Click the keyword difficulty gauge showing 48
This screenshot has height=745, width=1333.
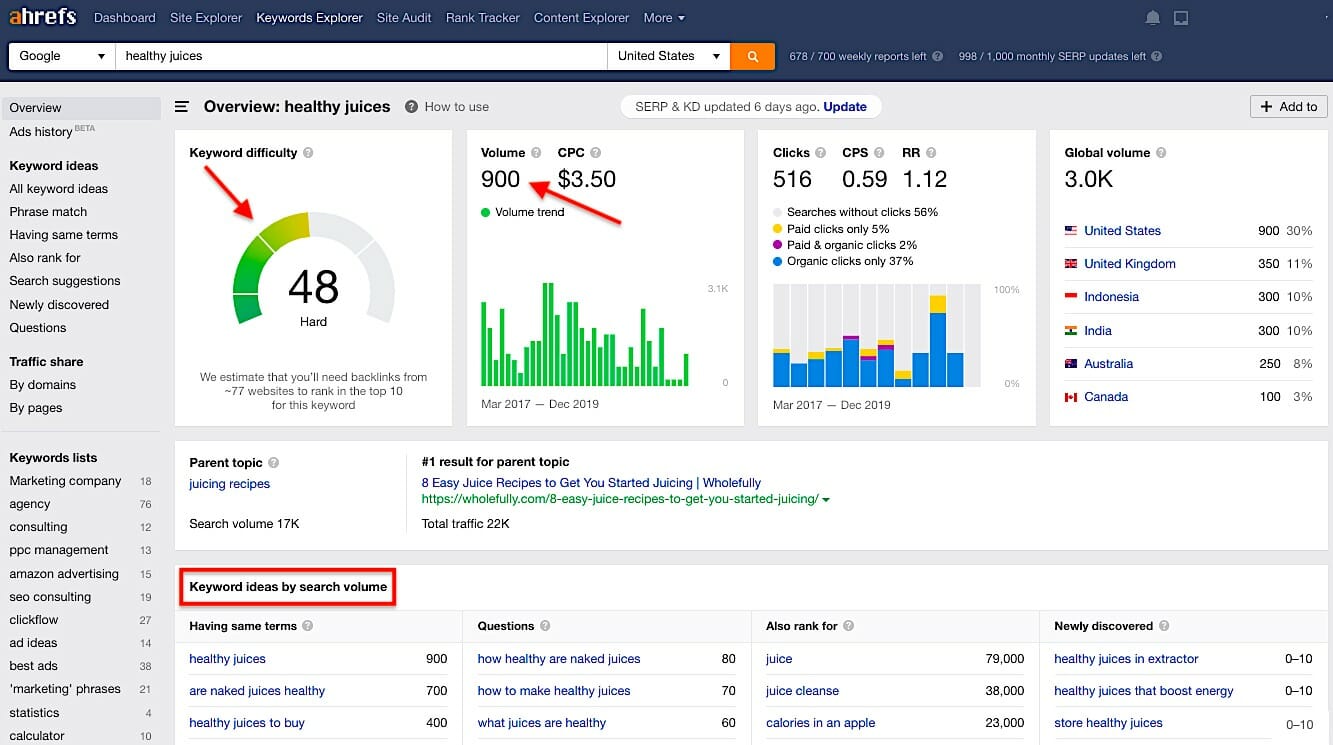[314, 268]
